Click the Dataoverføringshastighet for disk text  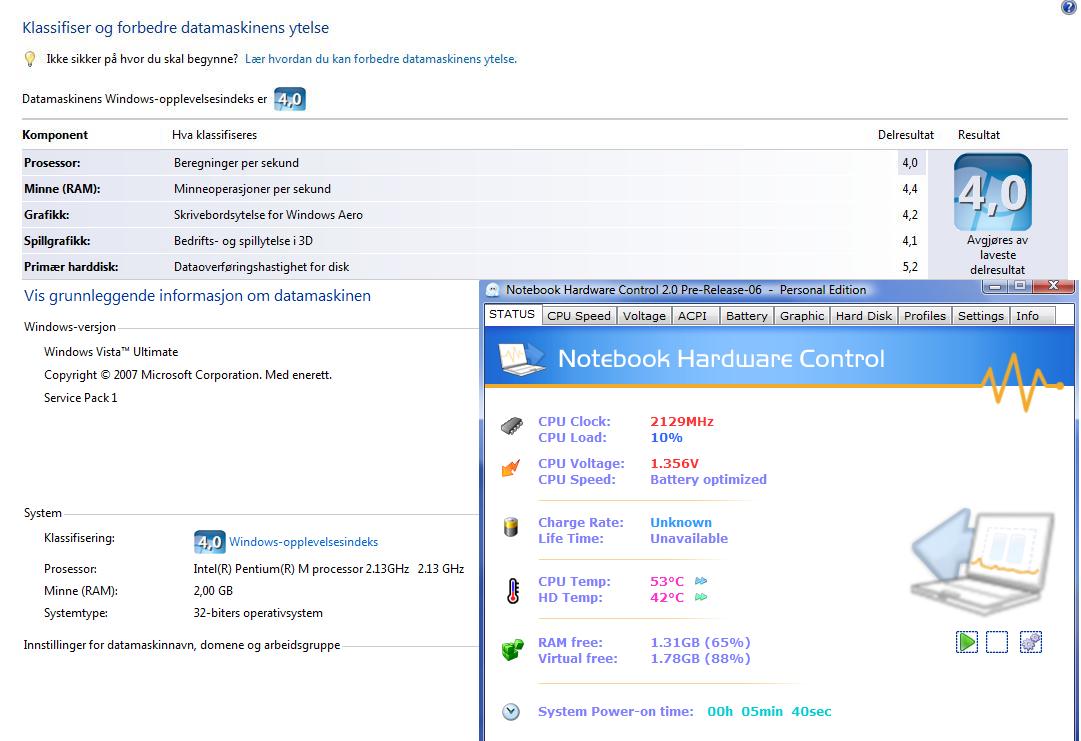pos(261,267)
